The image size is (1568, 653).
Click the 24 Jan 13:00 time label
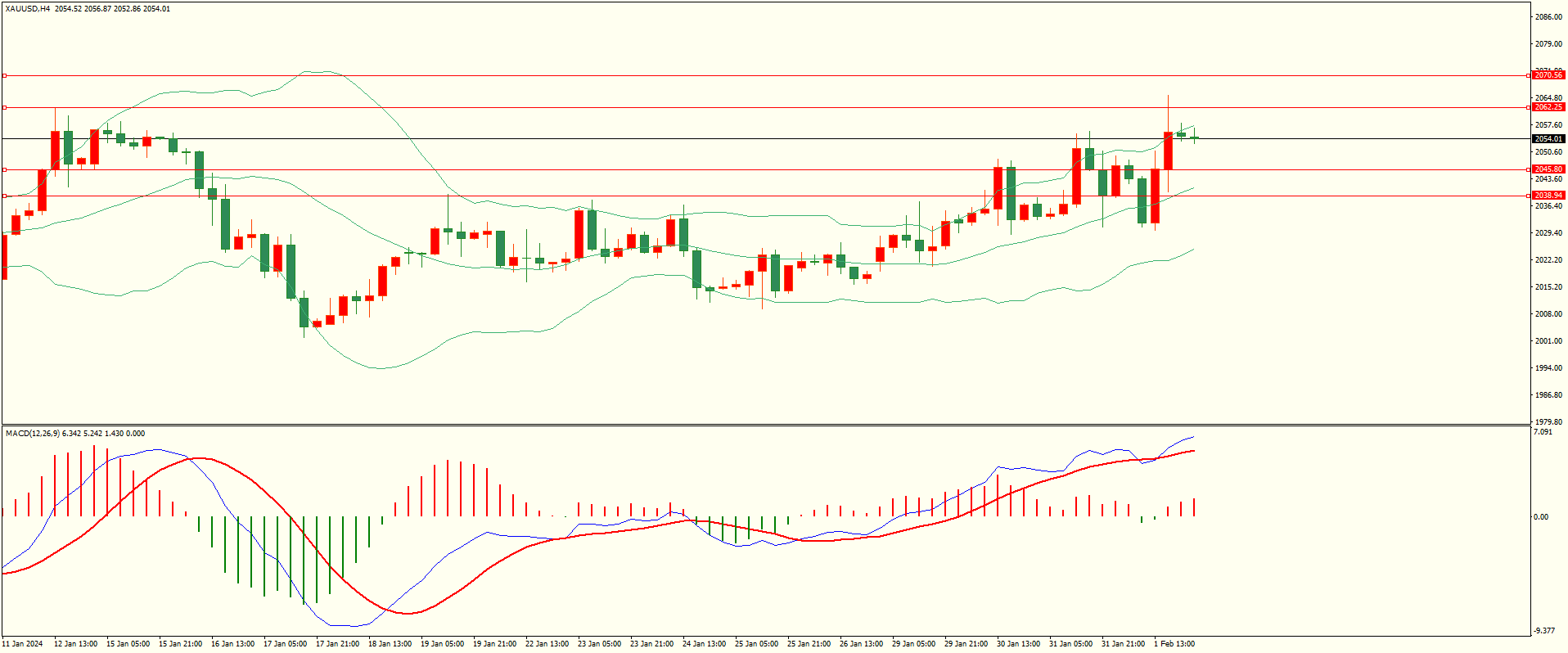pyautogui.click(x=704, y=644)
